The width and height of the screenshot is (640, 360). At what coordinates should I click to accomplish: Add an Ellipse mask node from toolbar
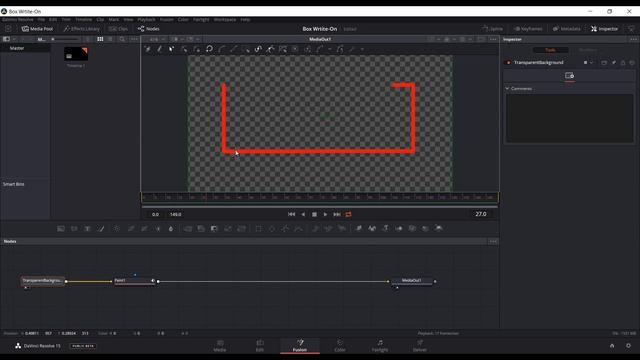(x=272, y=229)
